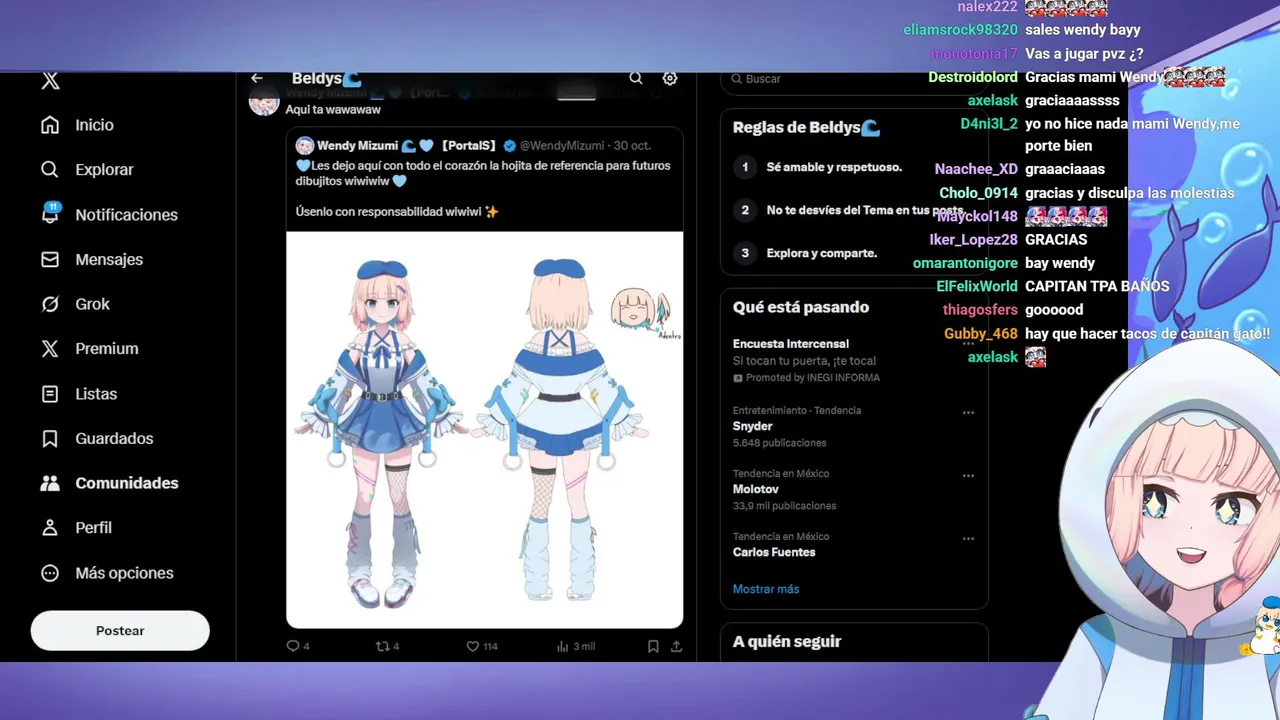Repost Wendy Mizumi's post

click(381, 646)
